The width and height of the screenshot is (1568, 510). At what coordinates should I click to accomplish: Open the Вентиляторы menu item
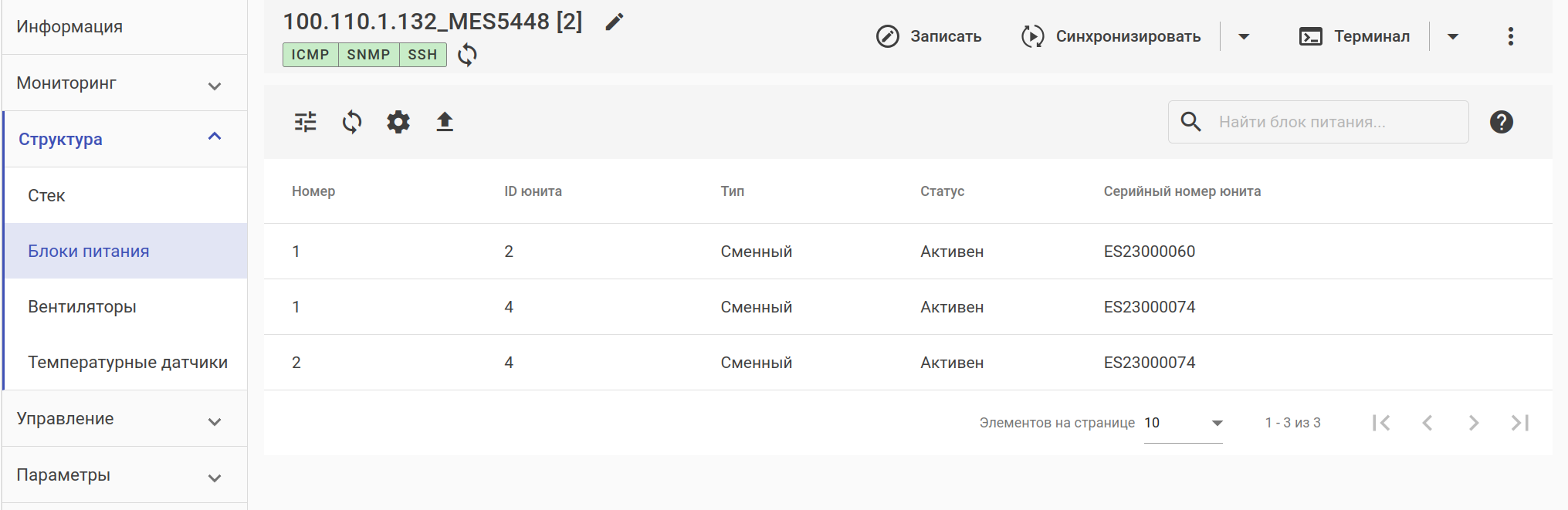coord(82,307)
